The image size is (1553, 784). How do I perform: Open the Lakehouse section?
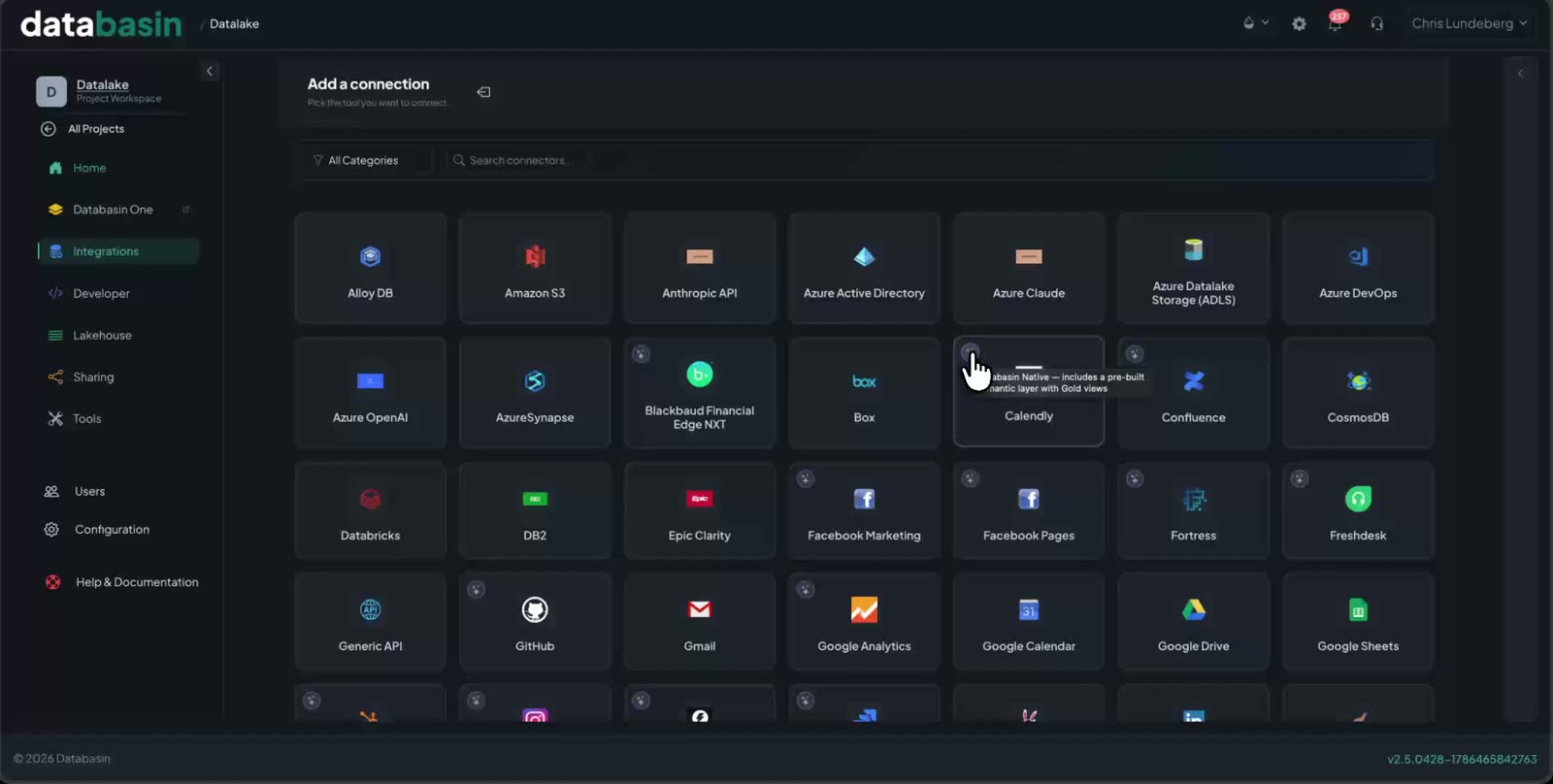[x=118, y=335]
